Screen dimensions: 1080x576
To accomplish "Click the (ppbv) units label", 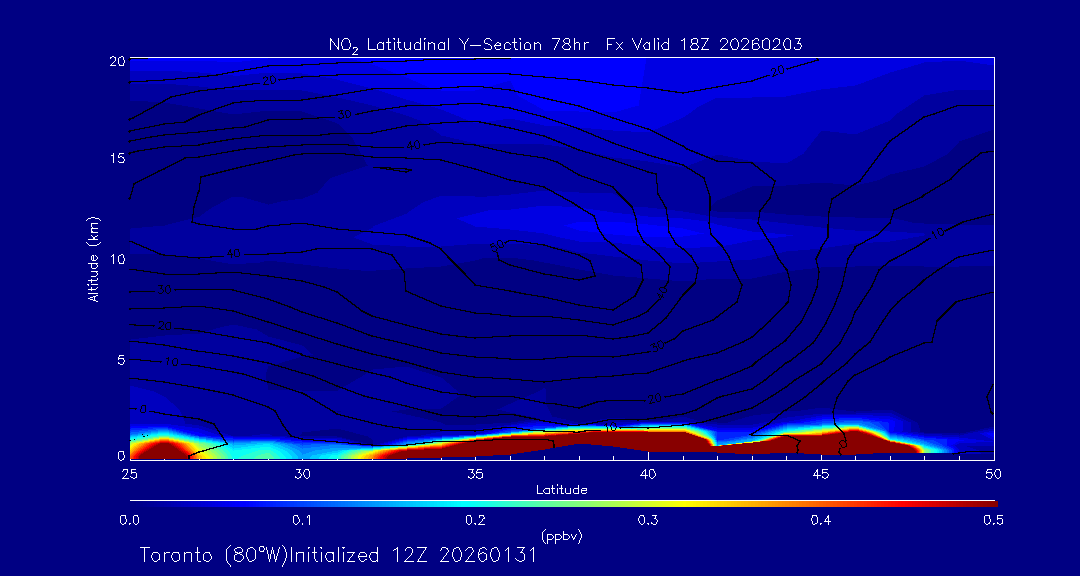I will point(561,535).
